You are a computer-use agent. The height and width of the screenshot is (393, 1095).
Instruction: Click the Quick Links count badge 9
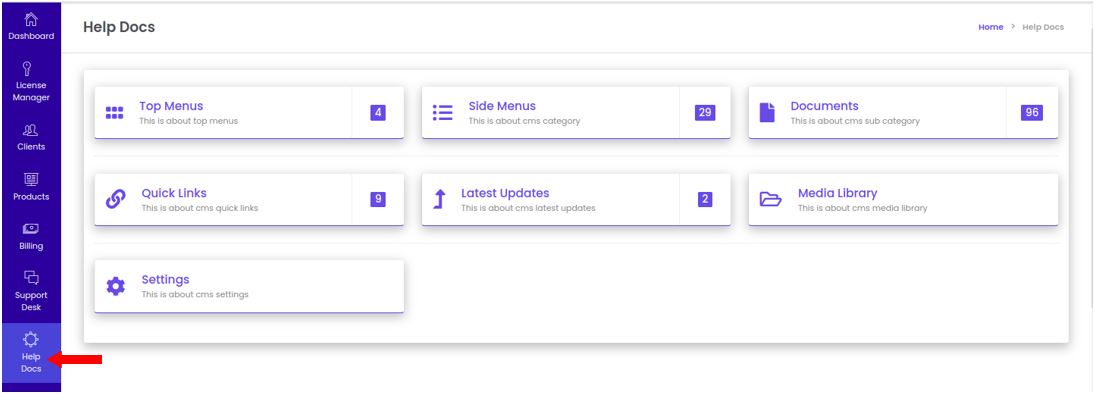[x=378, y=200]
